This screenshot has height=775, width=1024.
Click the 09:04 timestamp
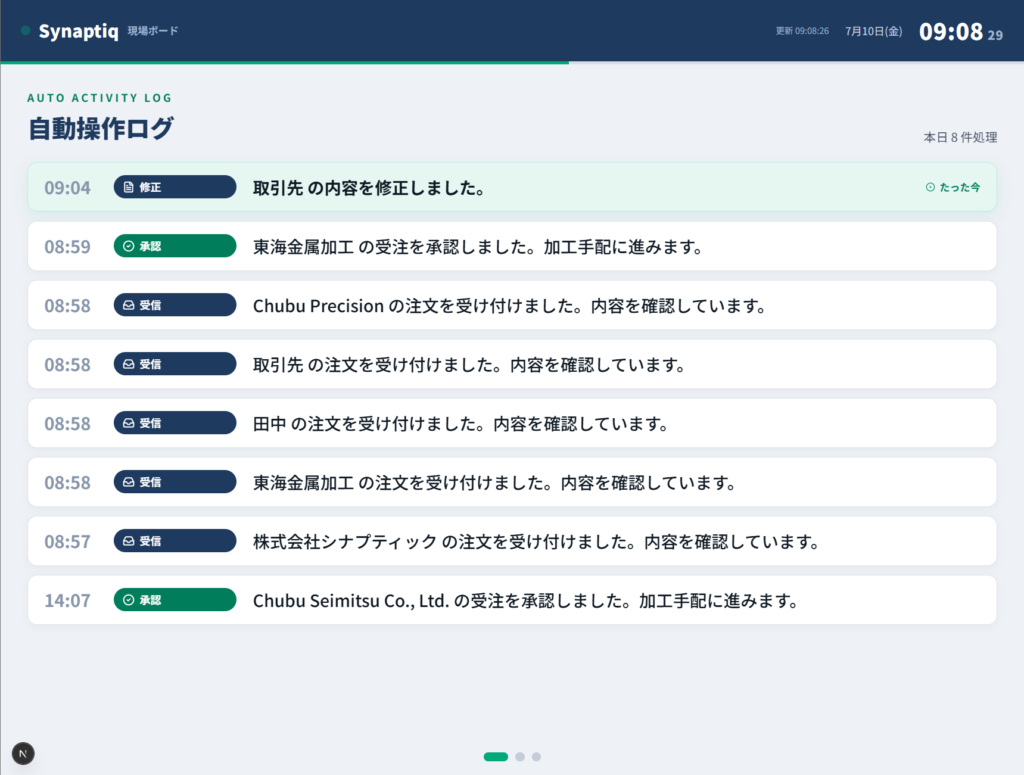tap(67, 188)
